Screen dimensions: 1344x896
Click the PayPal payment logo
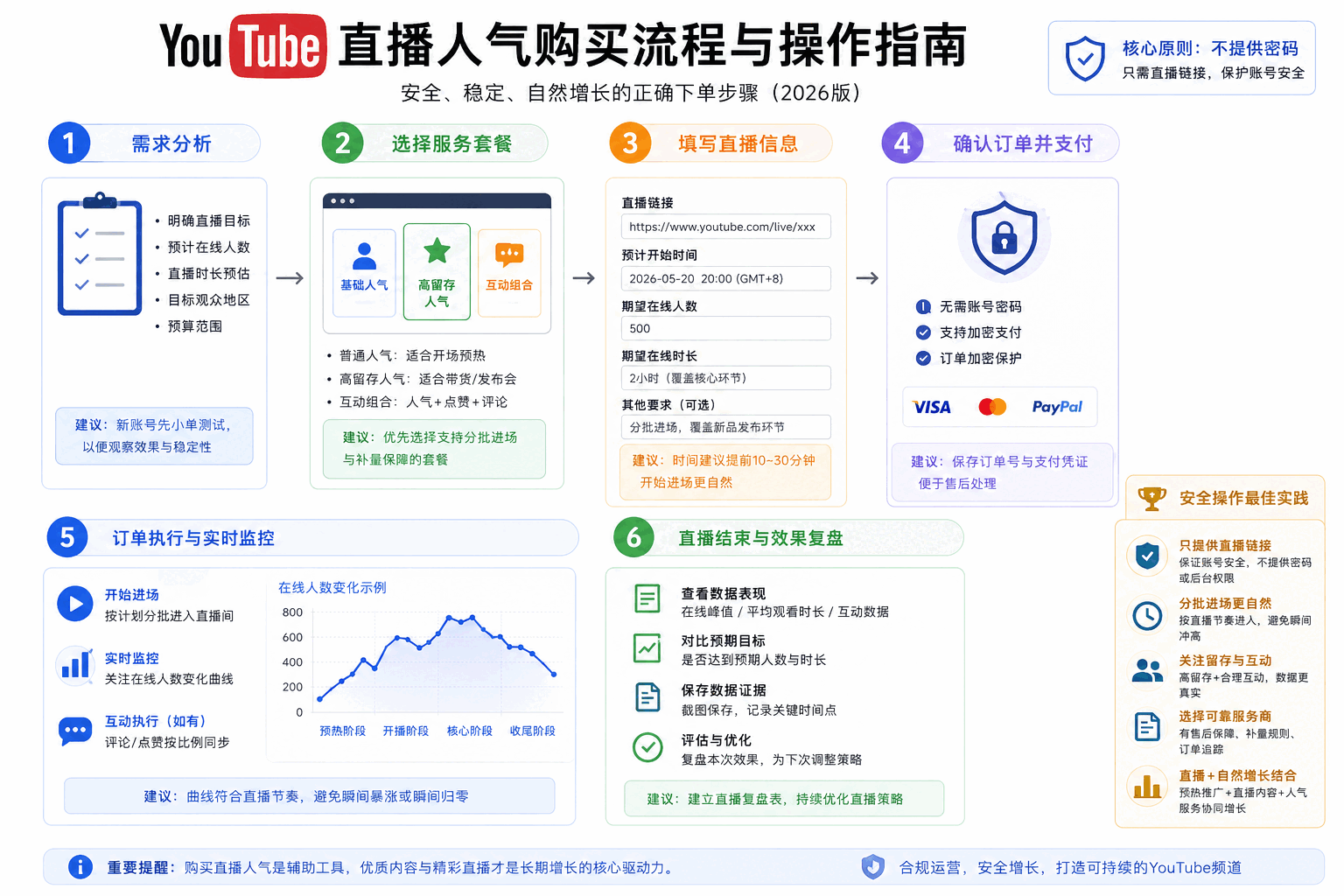[1057, 407]
